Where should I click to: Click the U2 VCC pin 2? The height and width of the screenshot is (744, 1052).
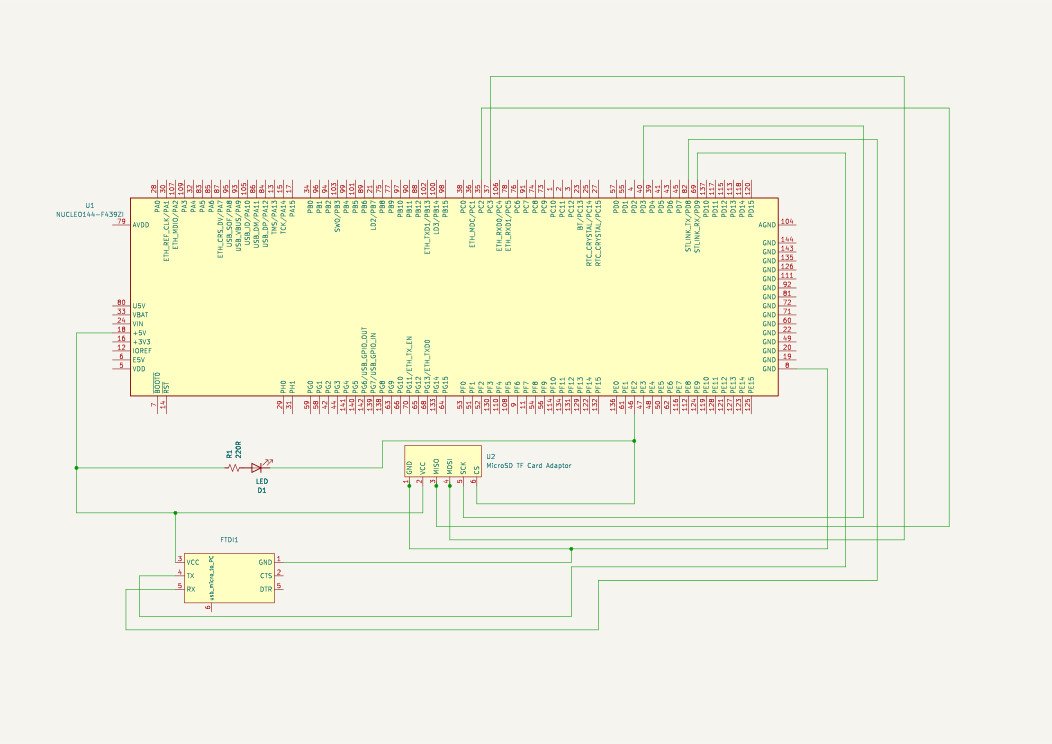[x=421, y=481]
